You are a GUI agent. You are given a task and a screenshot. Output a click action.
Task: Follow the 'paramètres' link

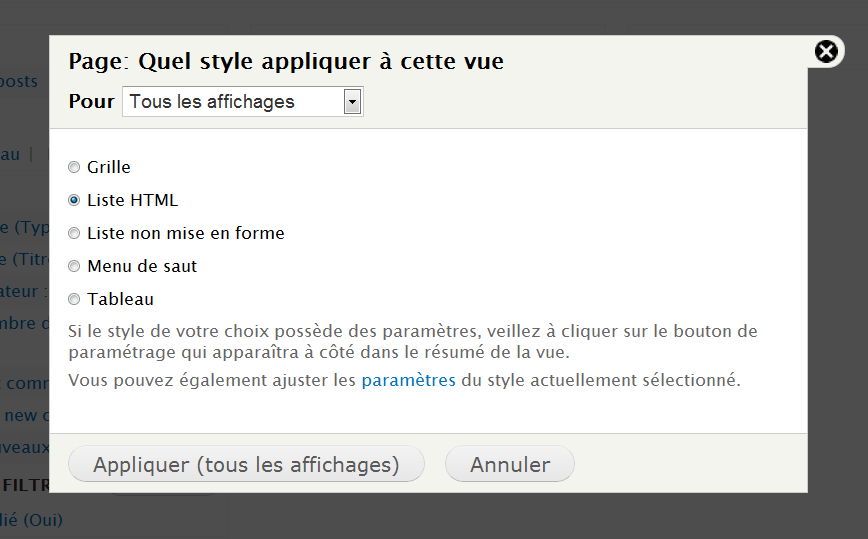coord(408,380)
